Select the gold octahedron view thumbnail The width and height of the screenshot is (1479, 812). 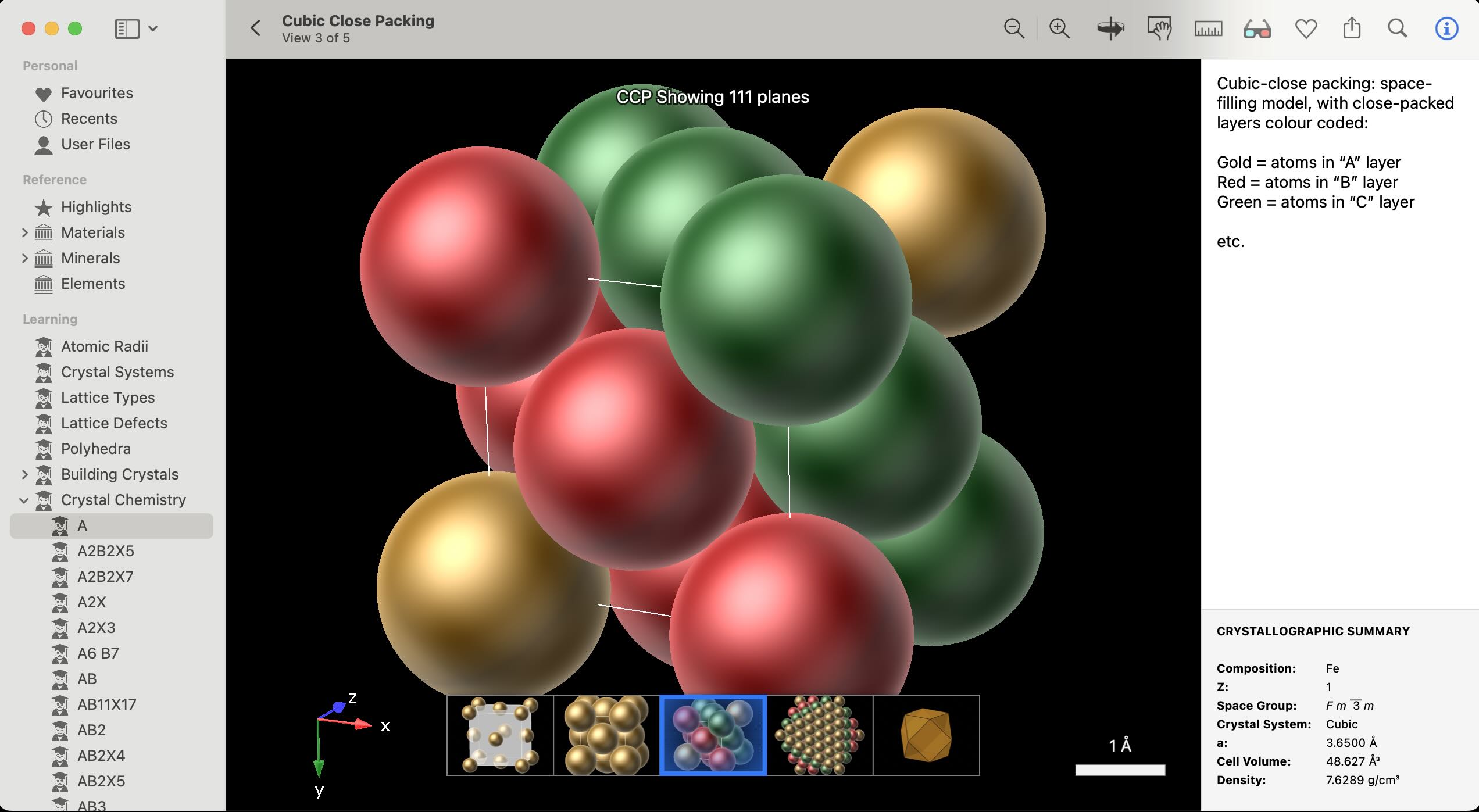click(926, 735)
